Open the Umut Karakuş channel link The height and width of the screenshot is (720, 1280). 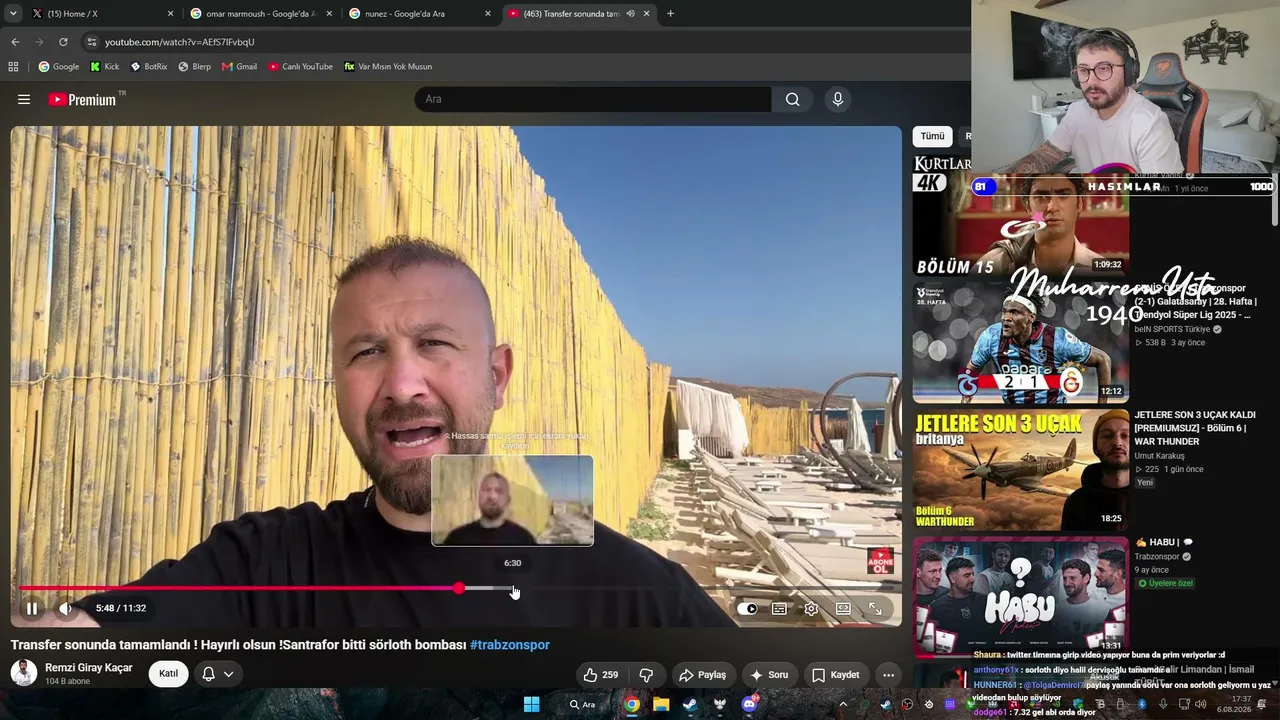tap(1159, 456)
